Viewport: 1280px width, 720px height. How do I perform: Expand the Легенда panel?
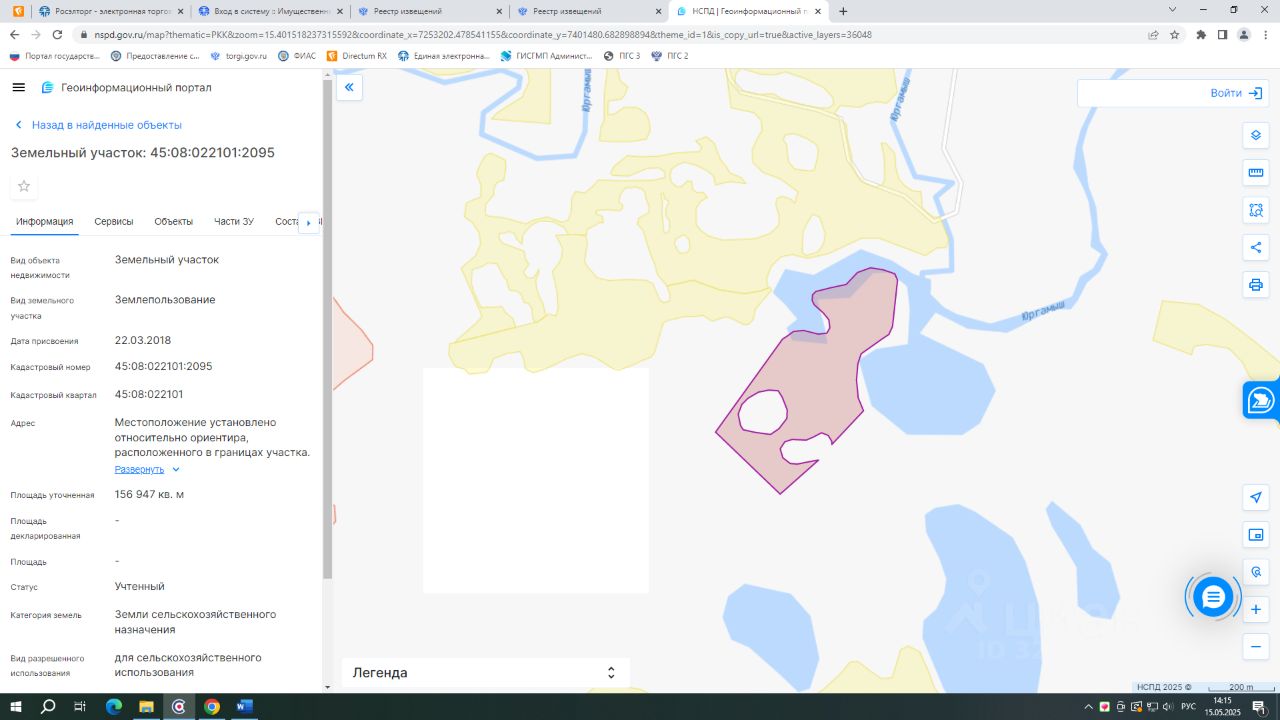coord(486,672)
